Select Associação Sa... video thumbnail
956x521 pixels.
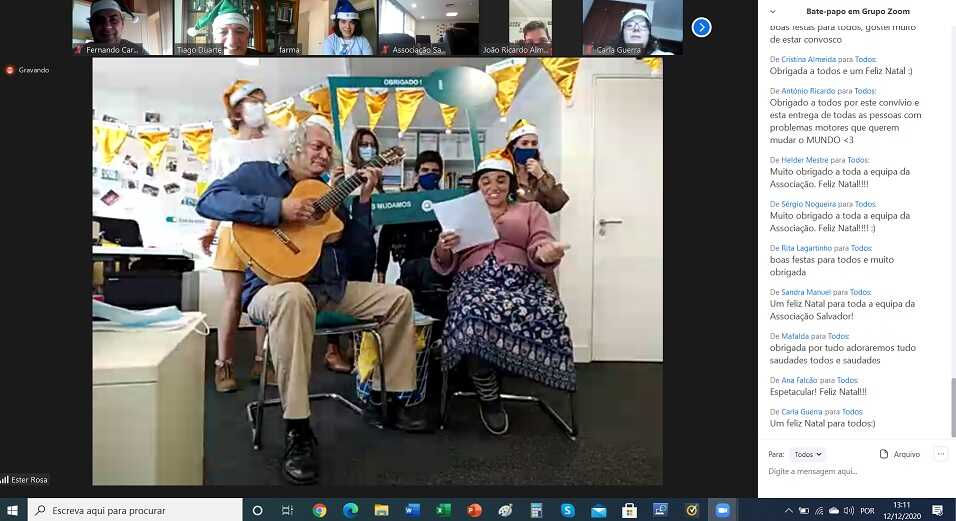(429, 27)
